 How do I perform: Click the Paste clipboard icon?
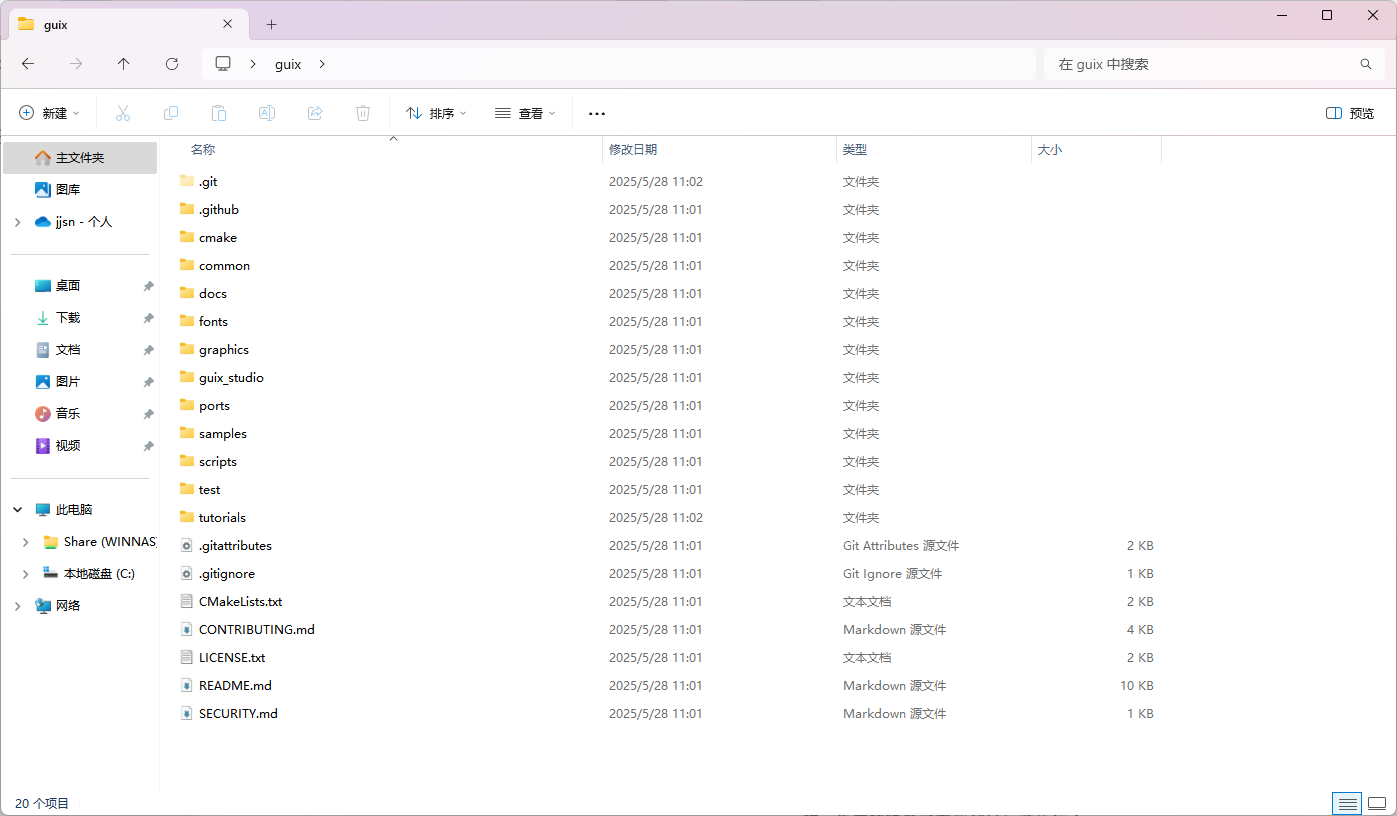tap(219, 114)
